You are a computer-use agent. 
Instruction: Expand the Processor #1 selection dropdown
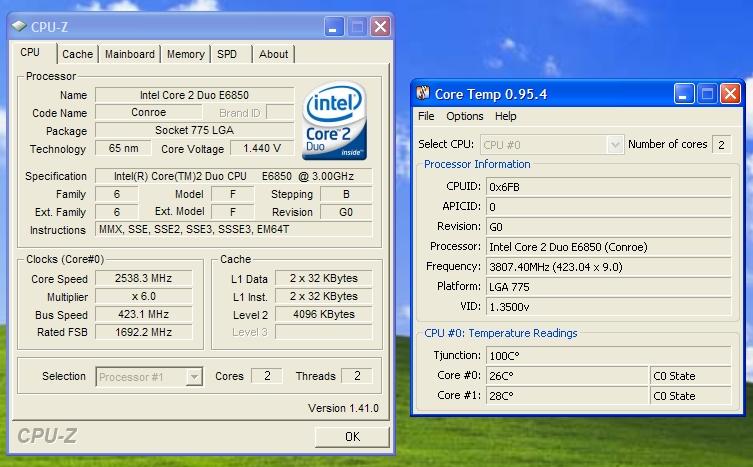point(194,377)
